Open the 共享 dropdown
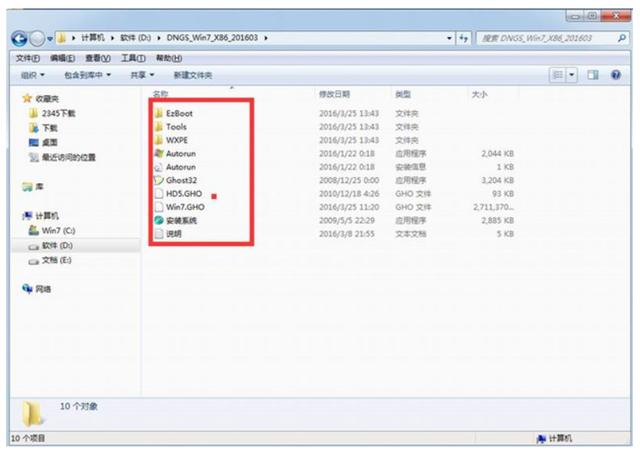This screenshot has width=640, height=452. point(142,75)
